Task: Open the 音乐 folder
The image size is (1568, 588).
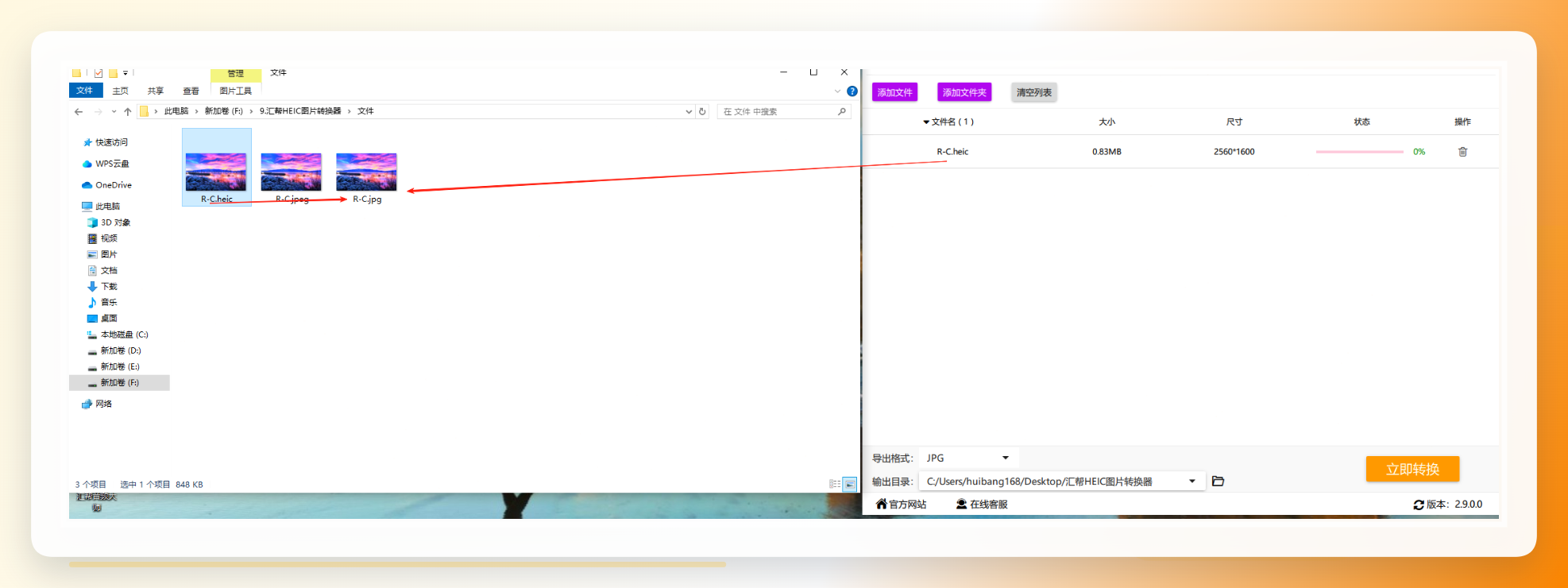Action: click(x=102, y=302)
